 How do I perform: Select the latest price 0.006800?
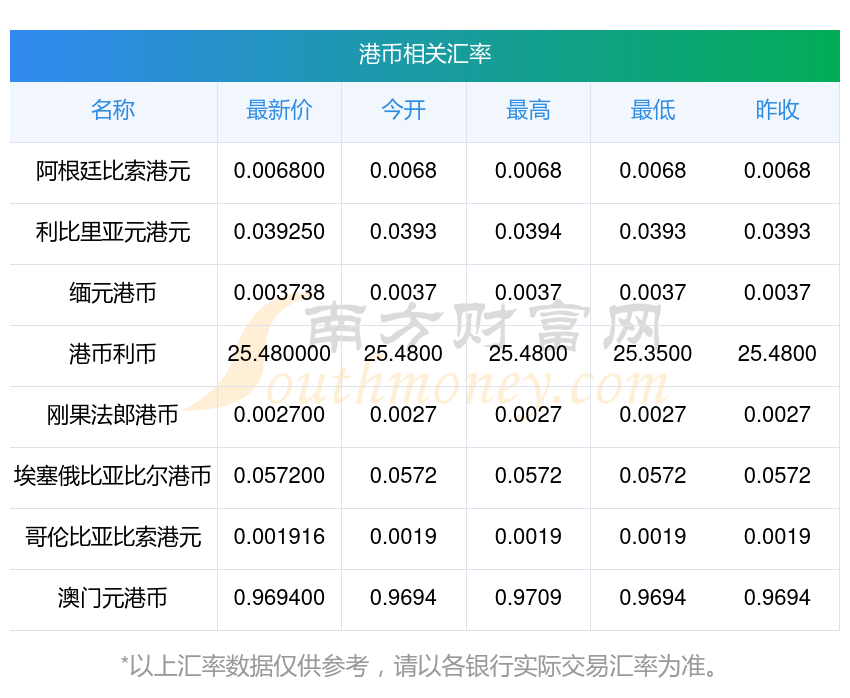click(279, 171)
